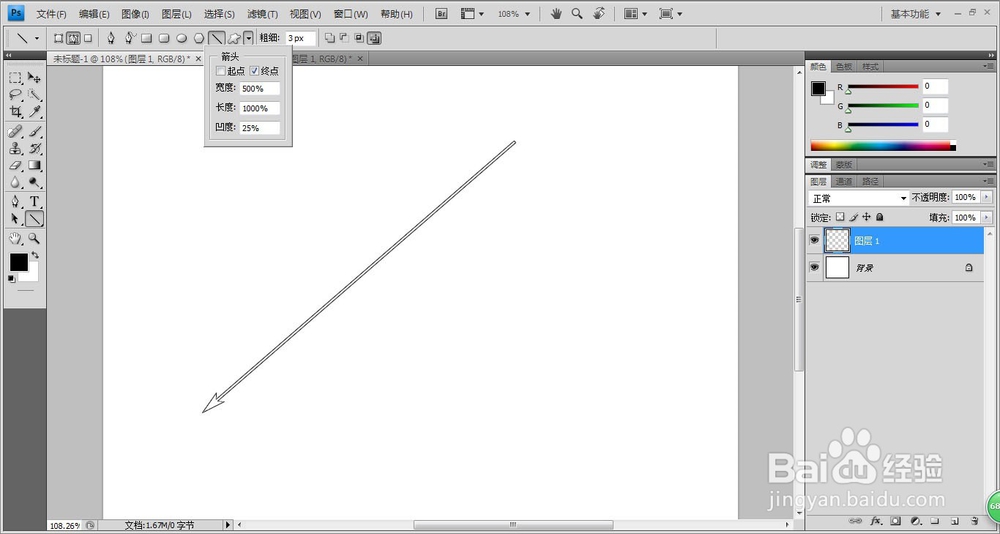
Task: Switch to the 通道 tab
Action: tap(844, 181)
